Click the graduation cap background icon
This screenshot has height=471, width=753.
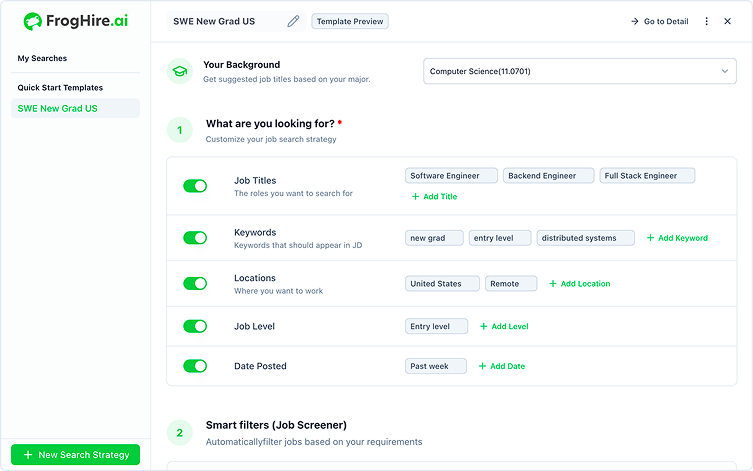[x=180, y=72]
